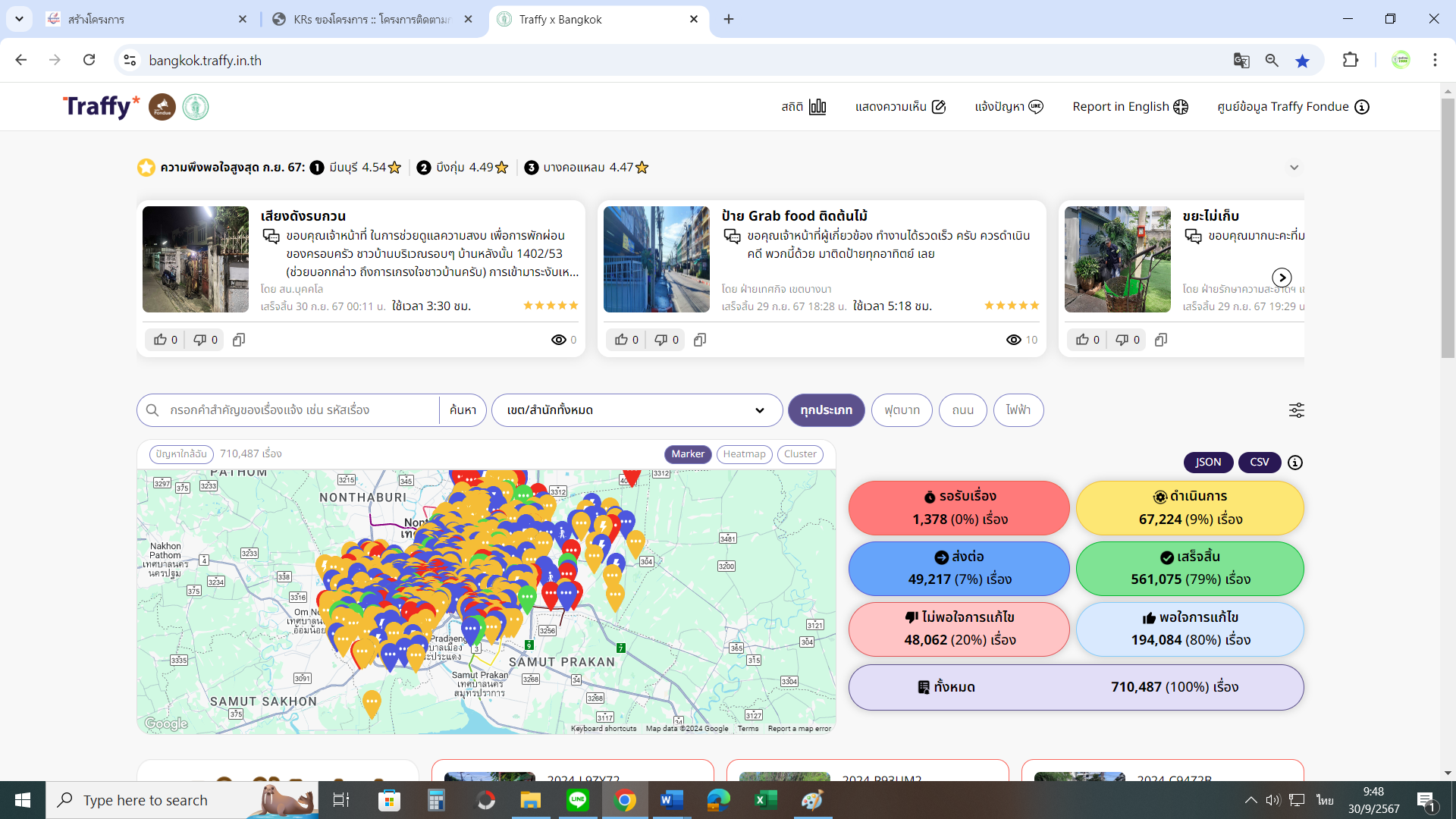This screenshot has height=819, width=1456.
Task: Open the tab search dropdown in Chrome
Action: 19,19
